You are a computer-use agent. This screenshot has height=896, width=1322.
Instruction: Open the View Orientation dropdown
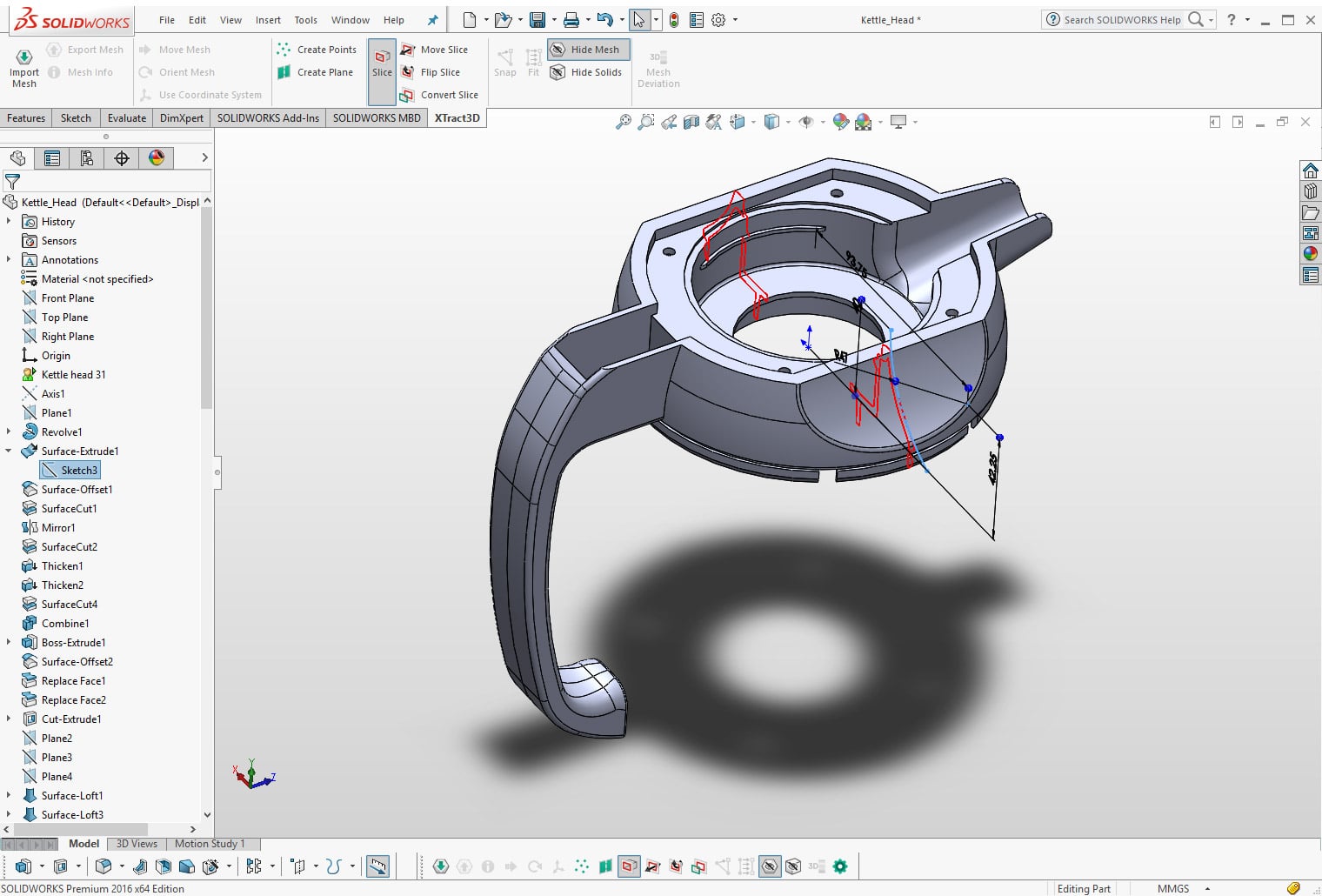753,122
